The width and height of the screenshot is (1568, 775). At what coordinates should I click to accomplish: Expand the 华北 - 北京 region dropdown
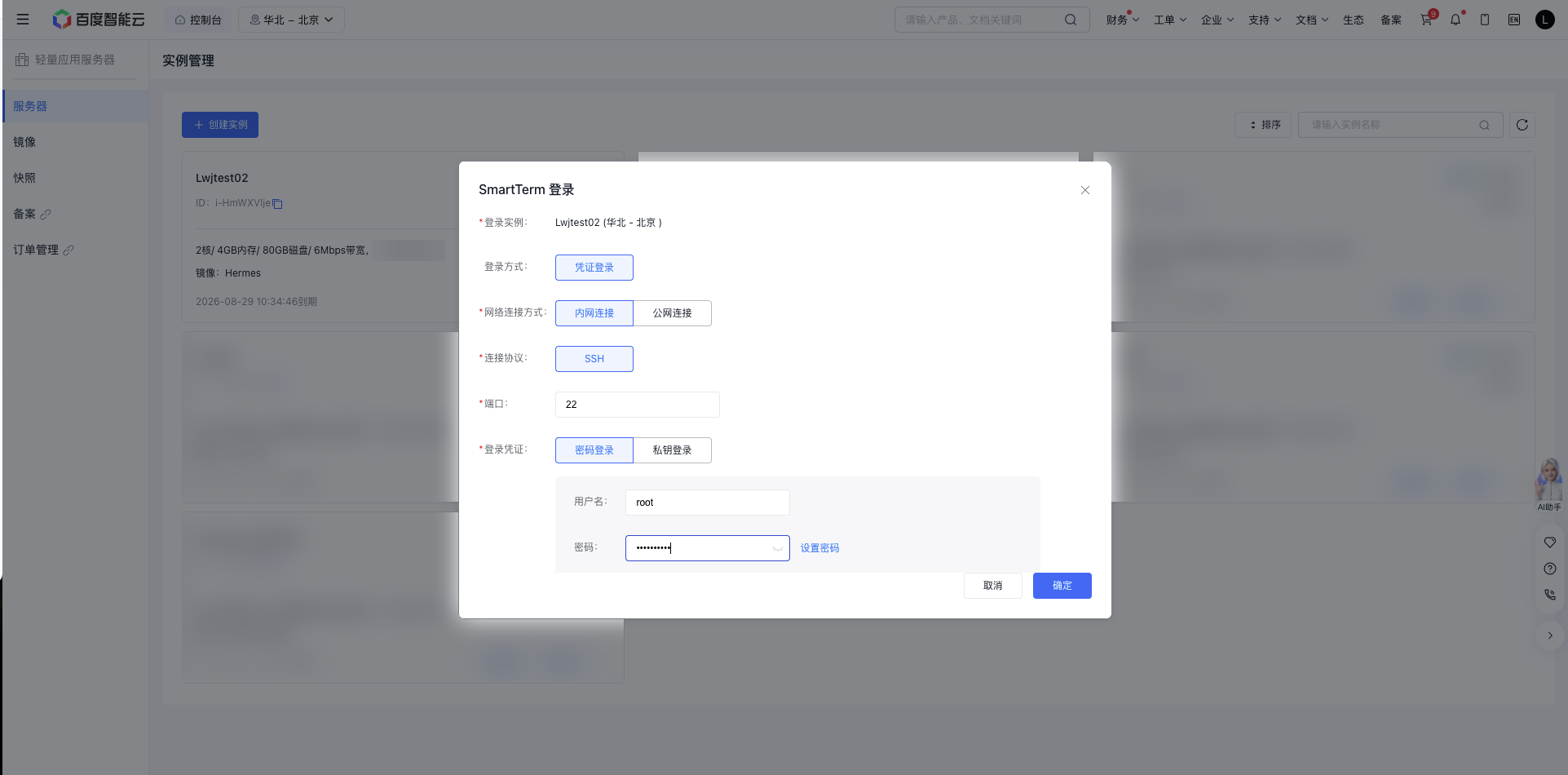coord(291,20)
